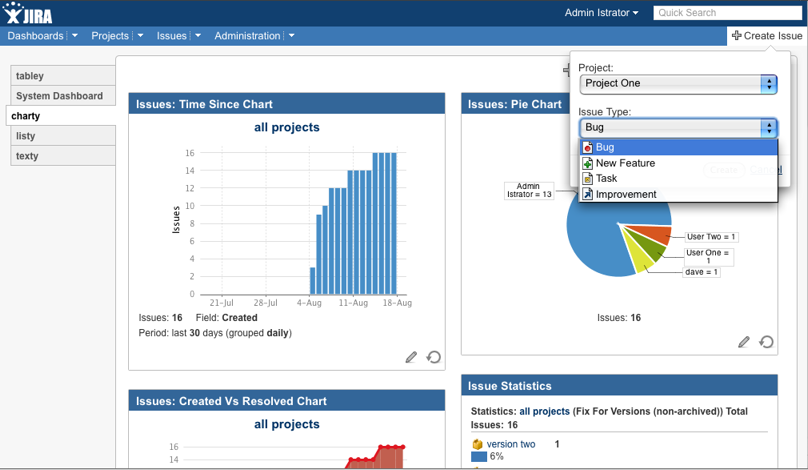Click the User Two = 1 pie label
Screen dimensions: 808x470
coord(711,237)
